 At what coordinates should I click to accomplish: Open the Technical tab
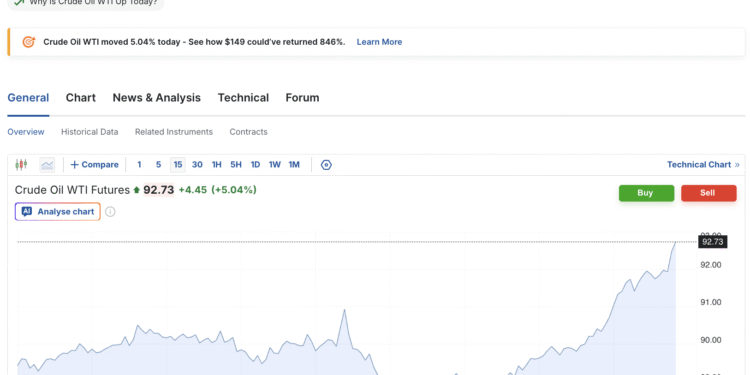click(x=243, y=98)
